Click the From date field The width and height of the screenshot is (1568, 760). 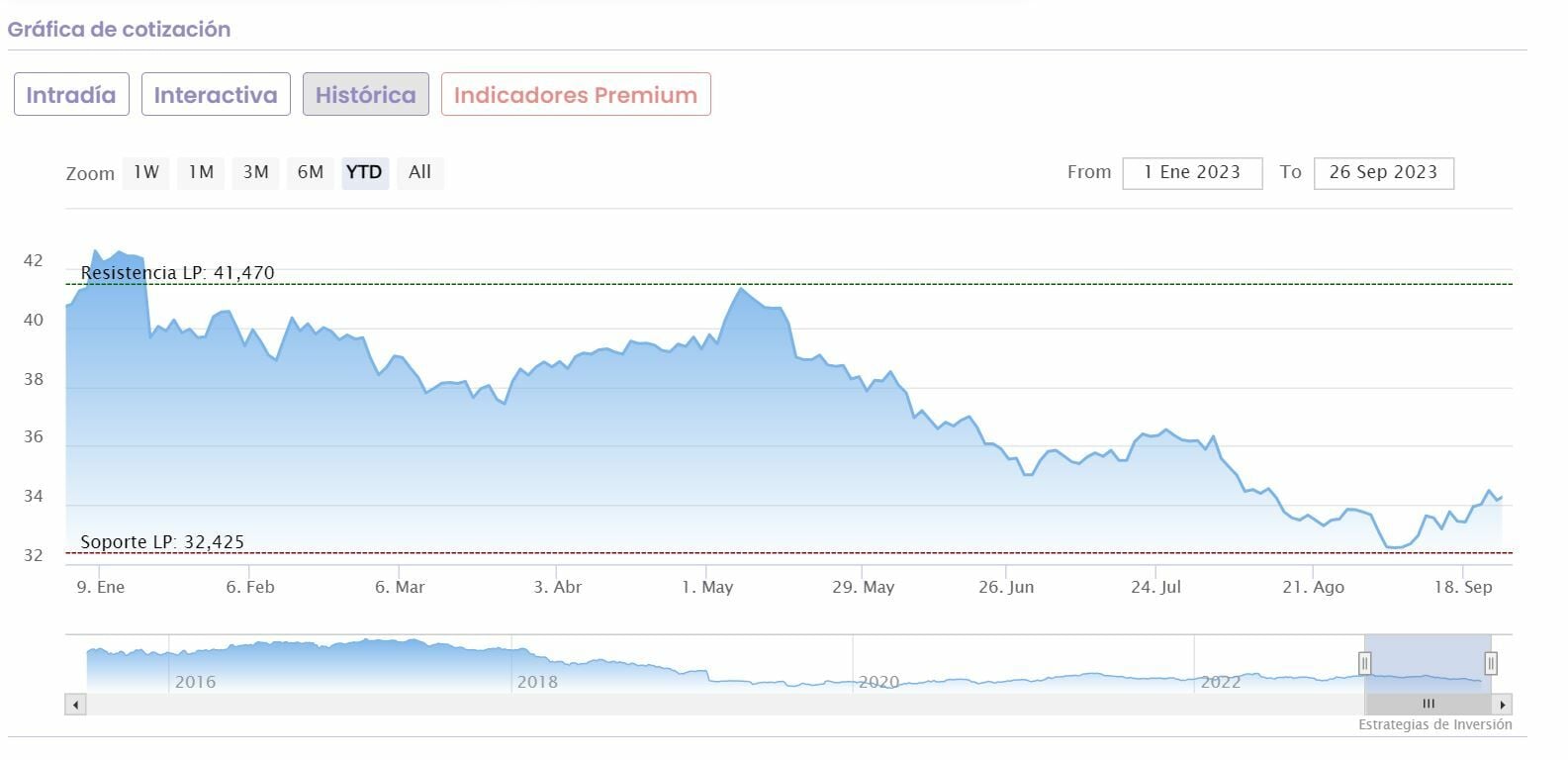(1192, 172)
